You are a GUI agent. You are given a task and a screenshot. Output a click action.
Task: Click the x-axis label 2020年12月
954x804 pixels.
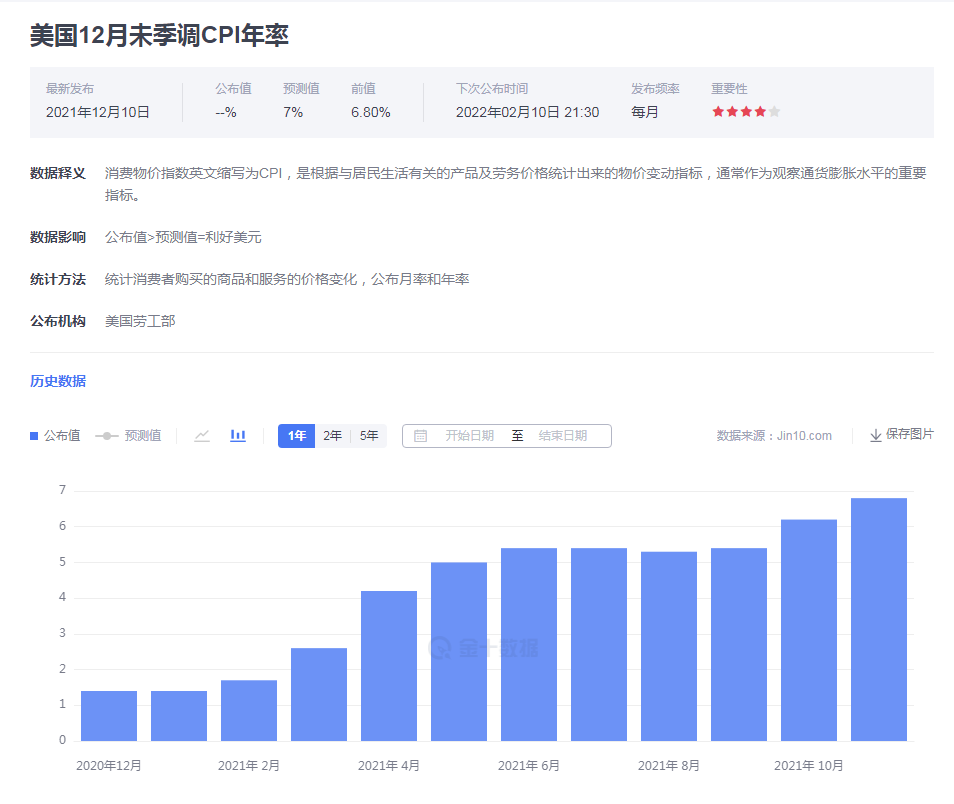pos(109,765)
